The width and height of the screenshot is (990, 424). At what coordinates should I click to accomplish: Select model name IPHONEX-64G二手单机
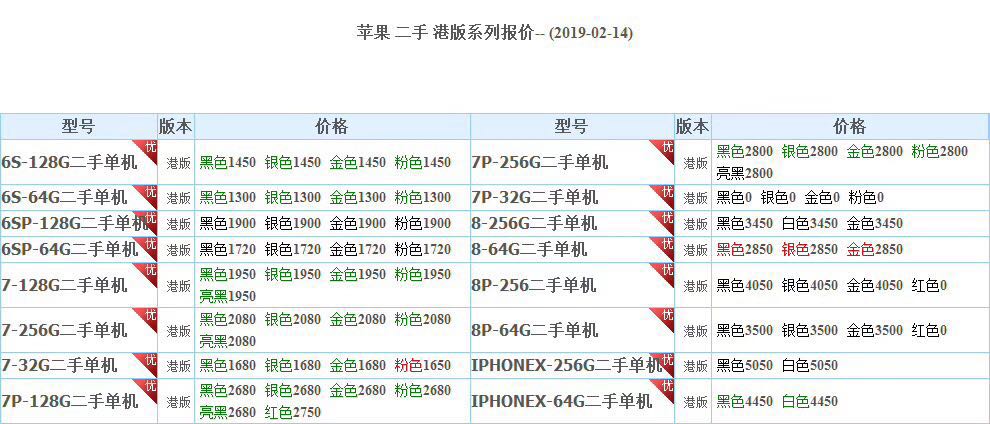[561, 401]
